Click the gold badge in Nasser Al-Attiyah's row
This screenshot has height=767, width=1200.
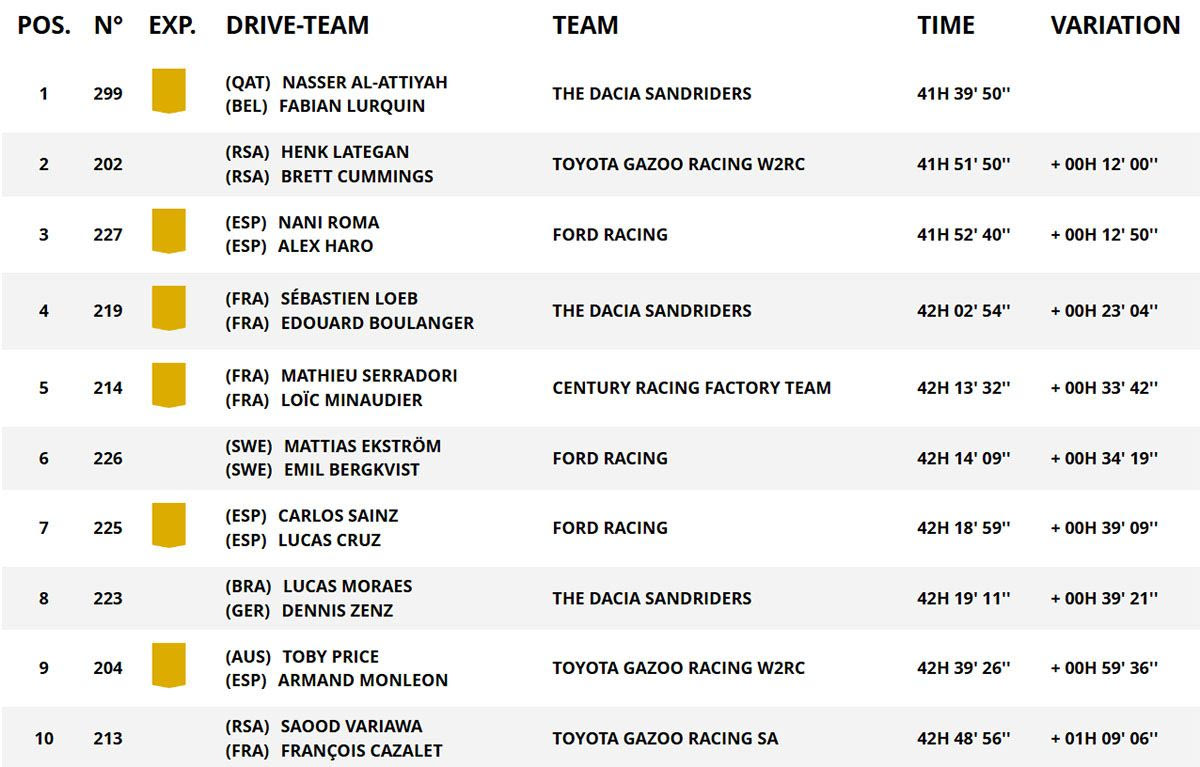pyautogui.click(x=169, y=90)
